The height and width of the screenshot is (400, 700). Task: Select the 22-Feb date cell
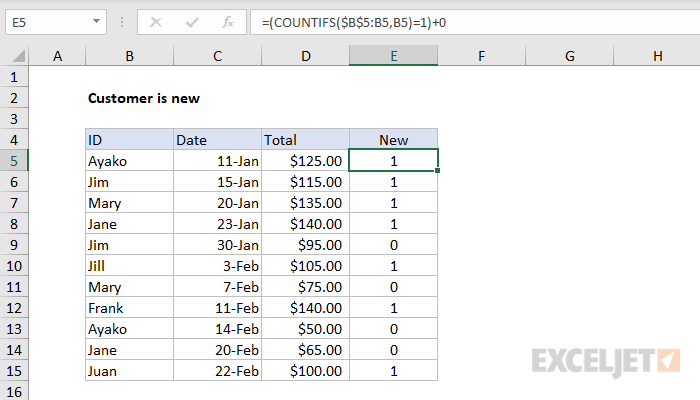click(x=217, y=371)
